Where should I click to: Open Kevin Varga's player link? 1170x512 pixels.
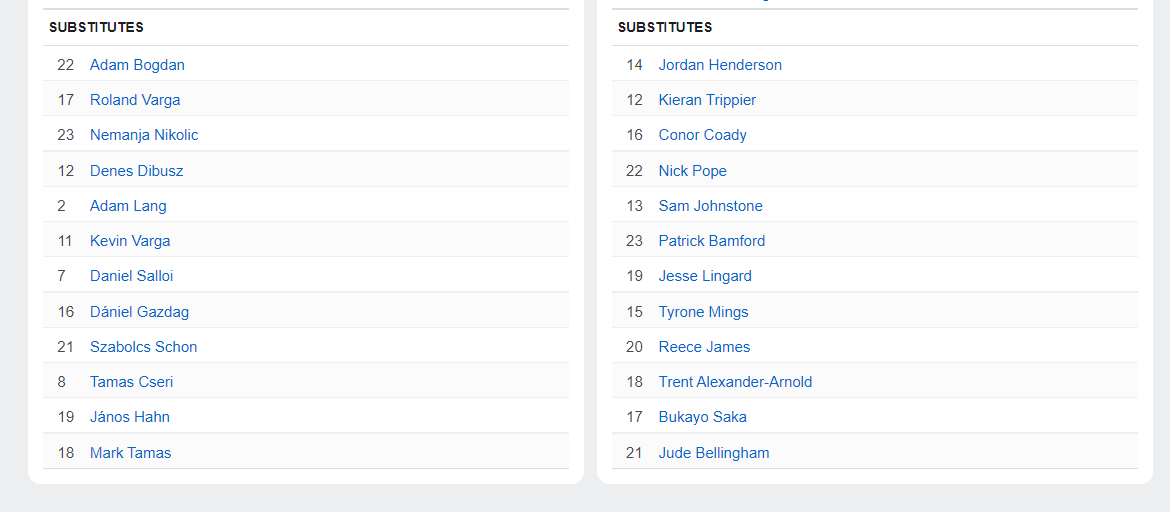pos(130,241)
